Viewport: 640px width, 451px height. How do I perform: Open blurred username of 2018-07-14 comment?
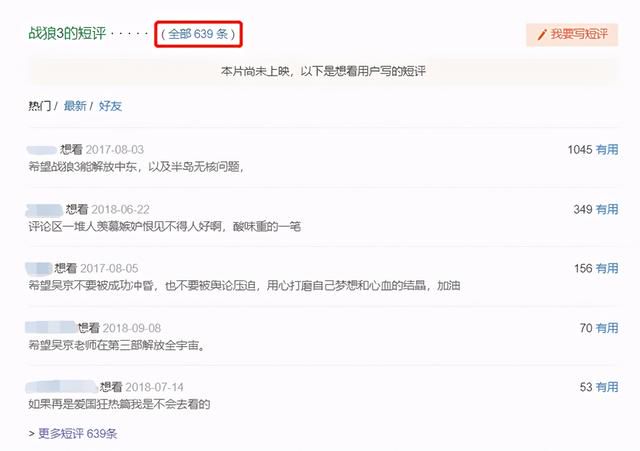coord(62,387)
